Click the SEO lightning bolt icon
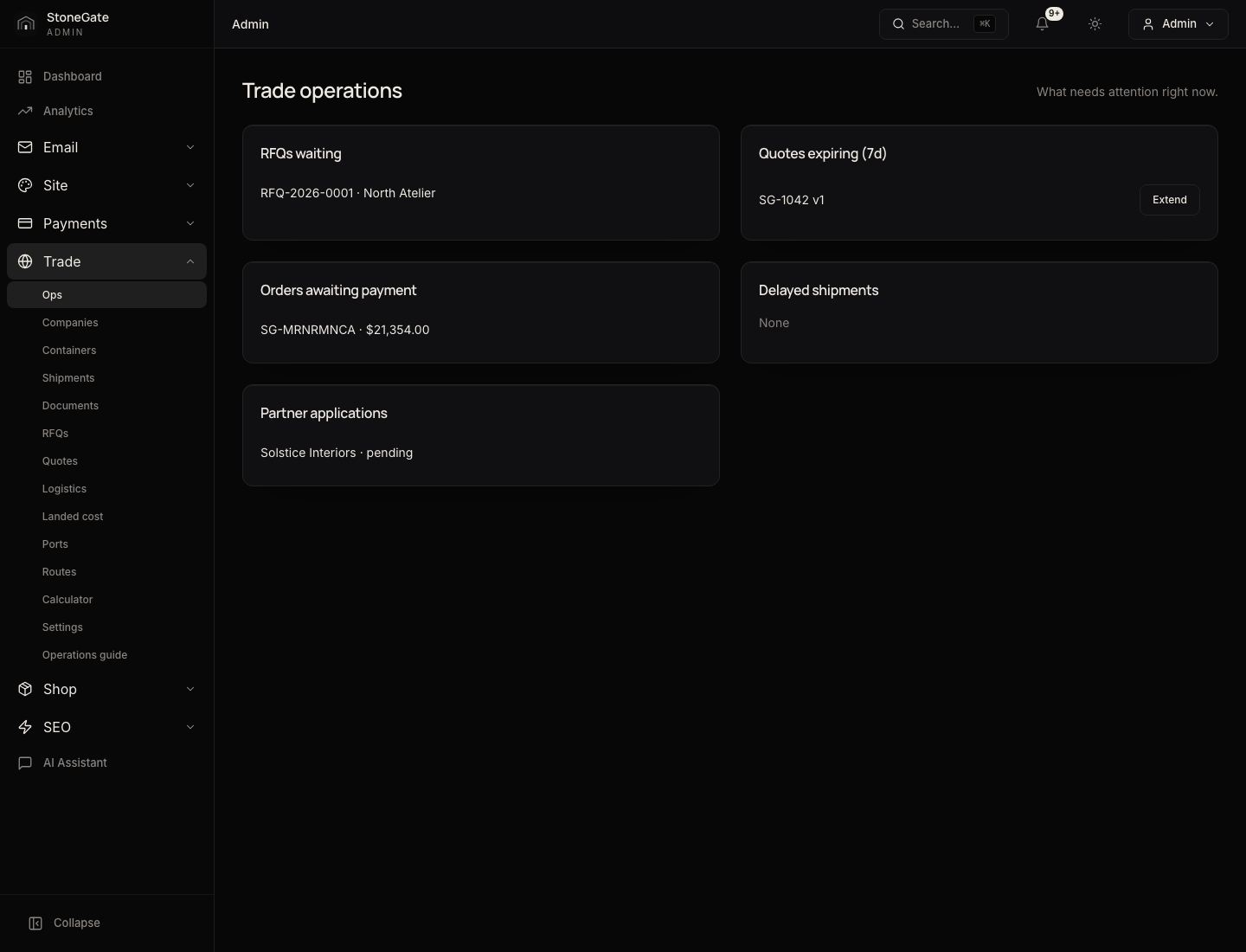The image size is (1246, 952). pos(25,727)
